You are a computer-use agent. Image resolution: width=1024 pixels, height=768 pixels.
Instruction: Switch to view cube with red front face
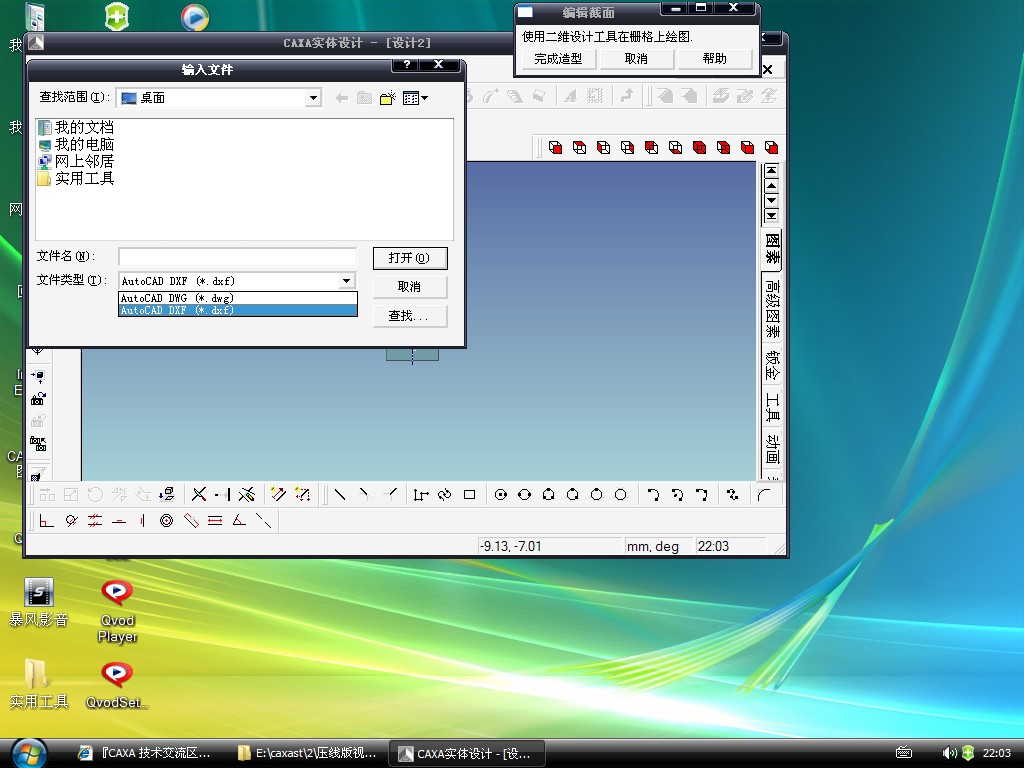pyautogui.click(x=555, y=147)
